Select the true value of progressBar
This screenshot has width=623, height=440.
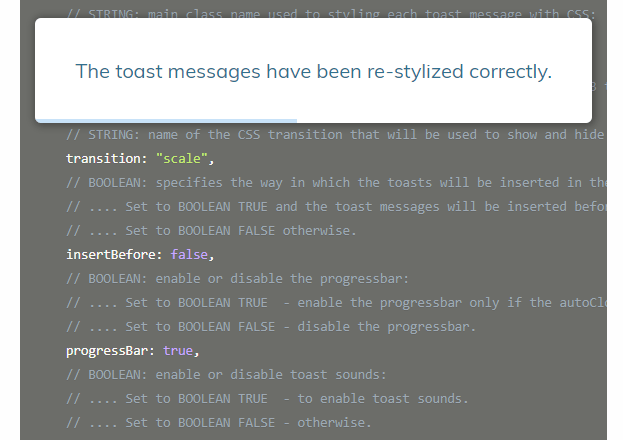click(177, 350)
